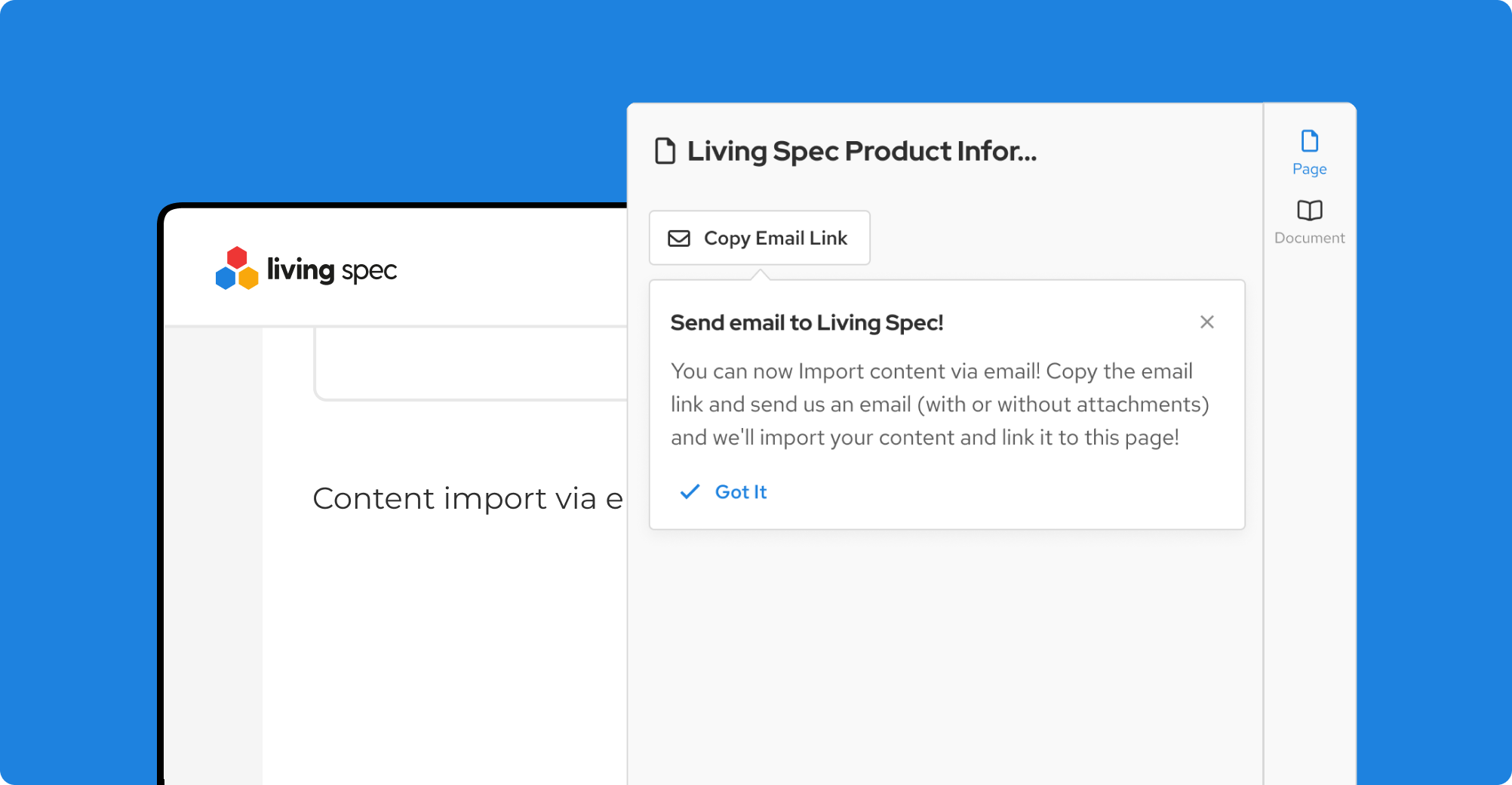Click the file icon beside the page title
Screen dimensions: 1512x785
click(x=665, y=151)
